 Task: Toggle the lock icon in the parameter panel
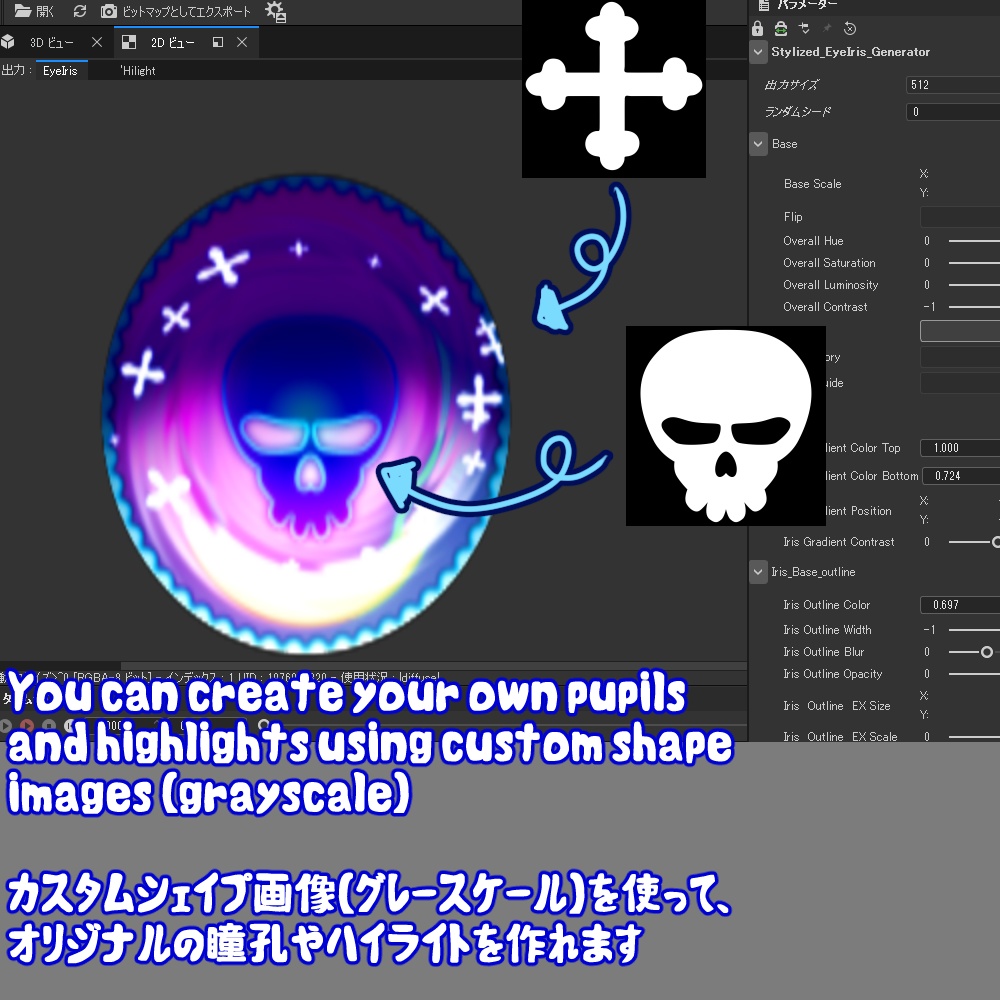click(x=758, y=28)
